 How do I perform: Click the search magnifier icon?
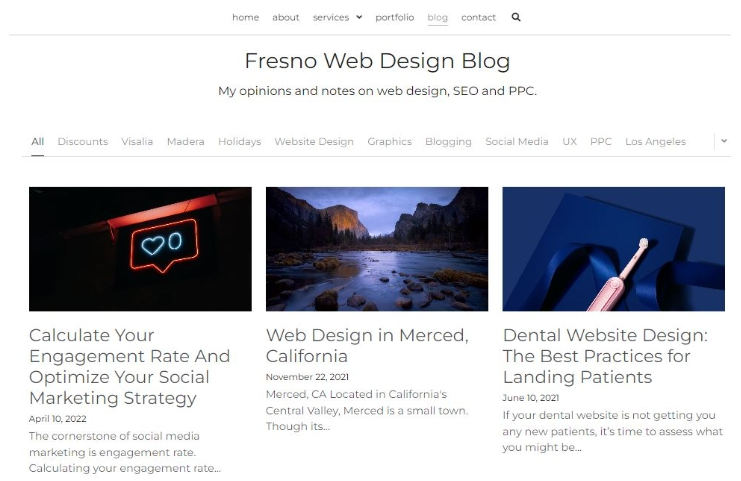(516, 17)
